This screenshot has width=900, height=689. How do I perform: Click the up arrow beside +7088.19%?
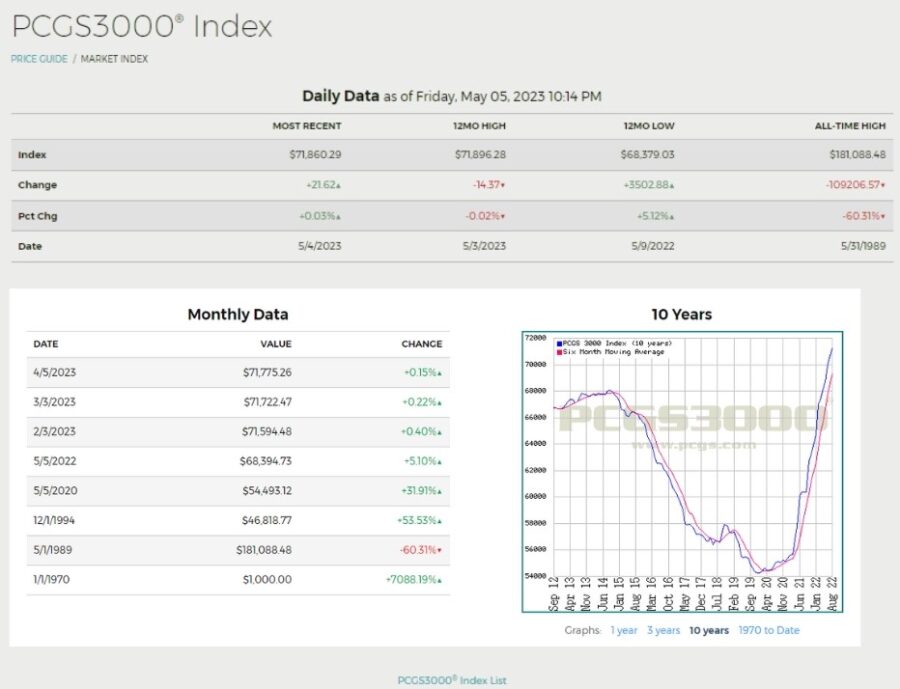(x=440, y=580)
